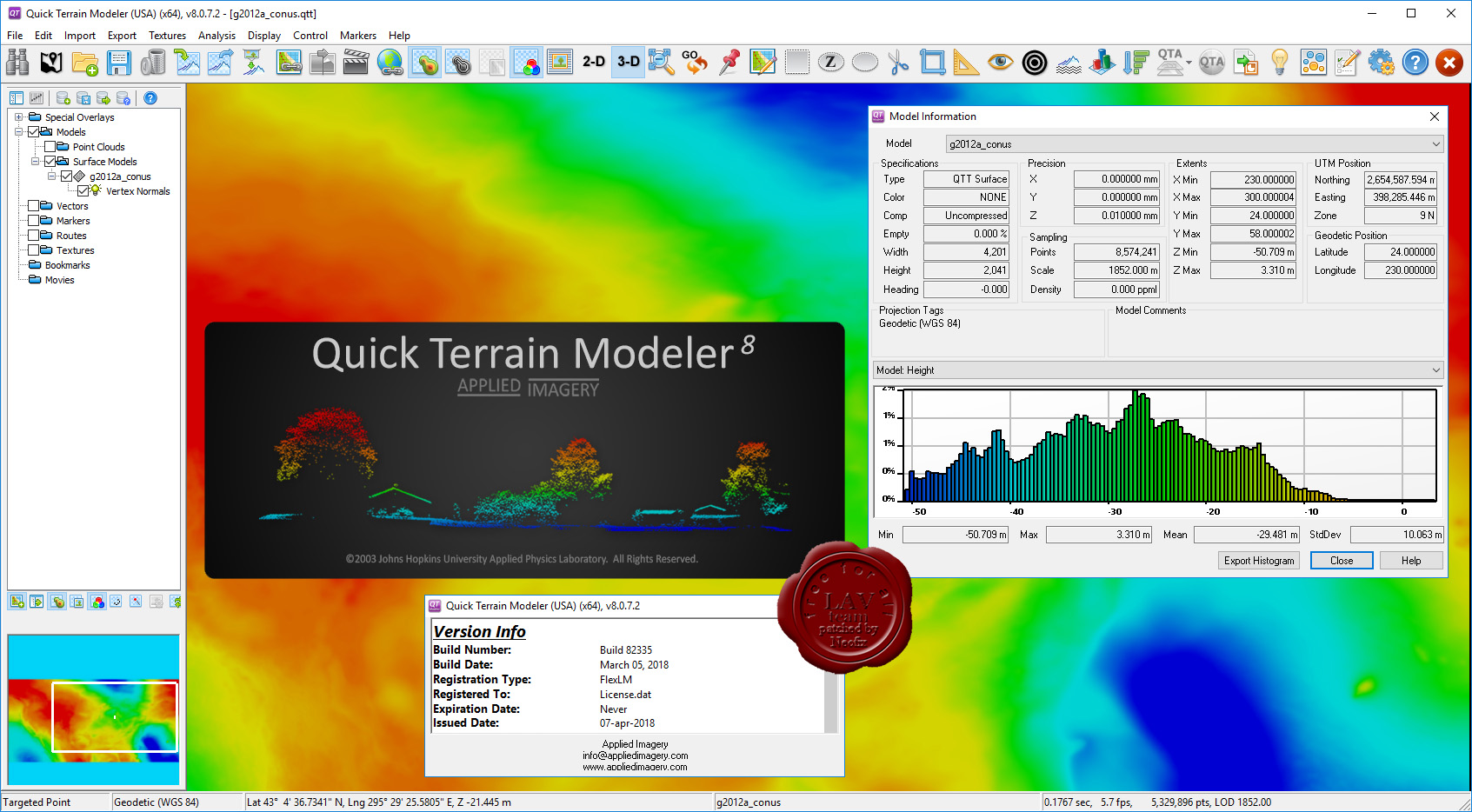Enable the Textures checkbox
This screenshot has height=812, width=1472.
coord(34,250)
